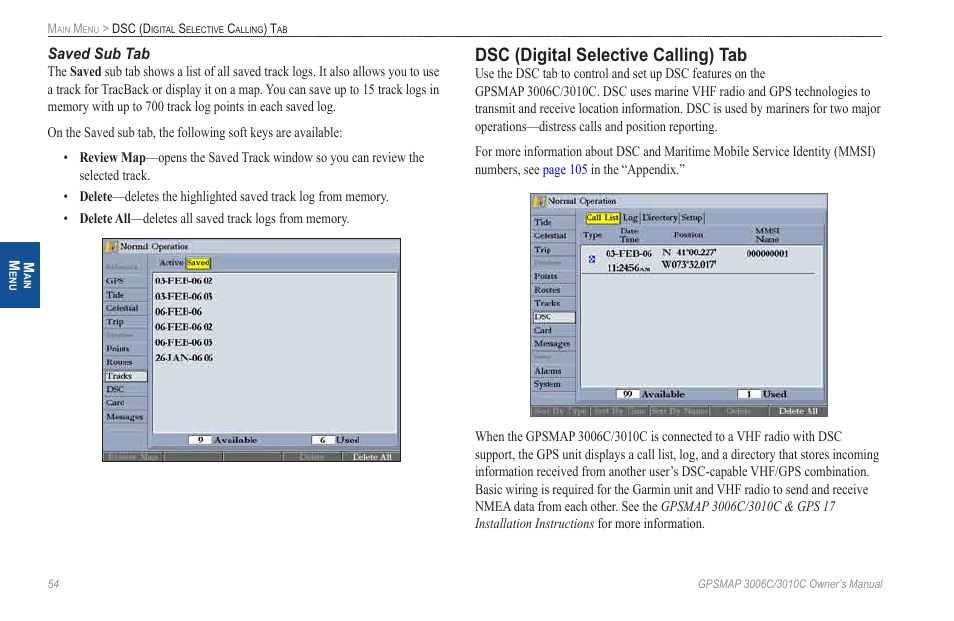The width and height of the screenshot is (954, 621).
Task: Click the Normal Operation icon in Tracks screenshot
Action: point(111,246)
